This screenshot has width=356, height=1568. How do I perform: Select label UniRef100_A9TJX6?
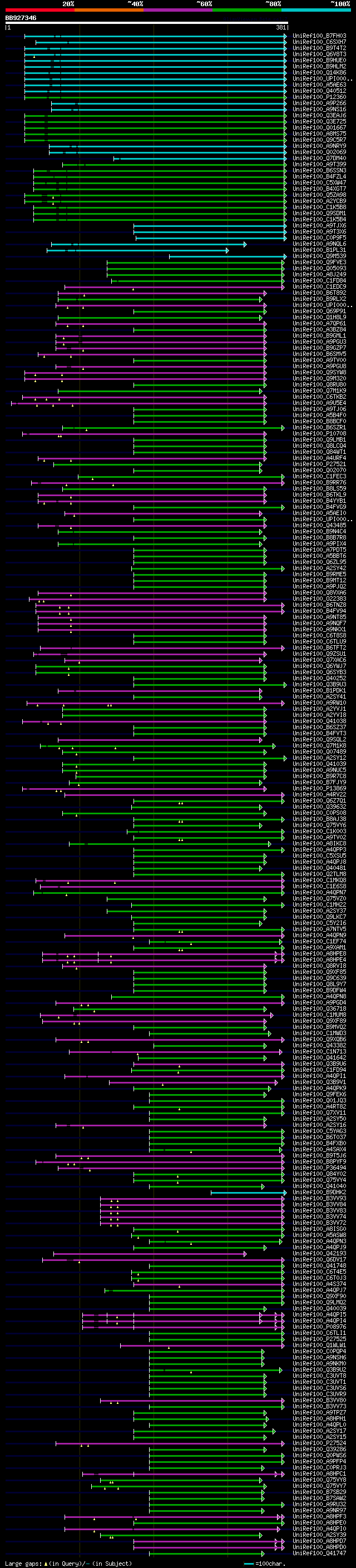[319, 226]
